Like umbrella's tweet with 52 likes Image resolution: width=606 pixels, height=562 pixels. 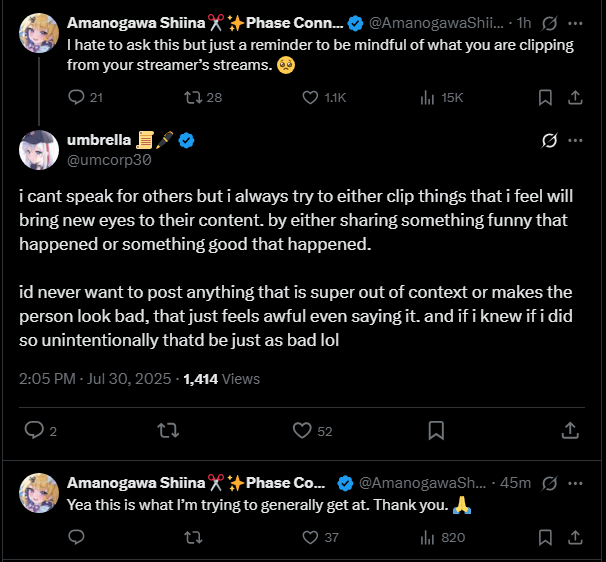[303, 430]
